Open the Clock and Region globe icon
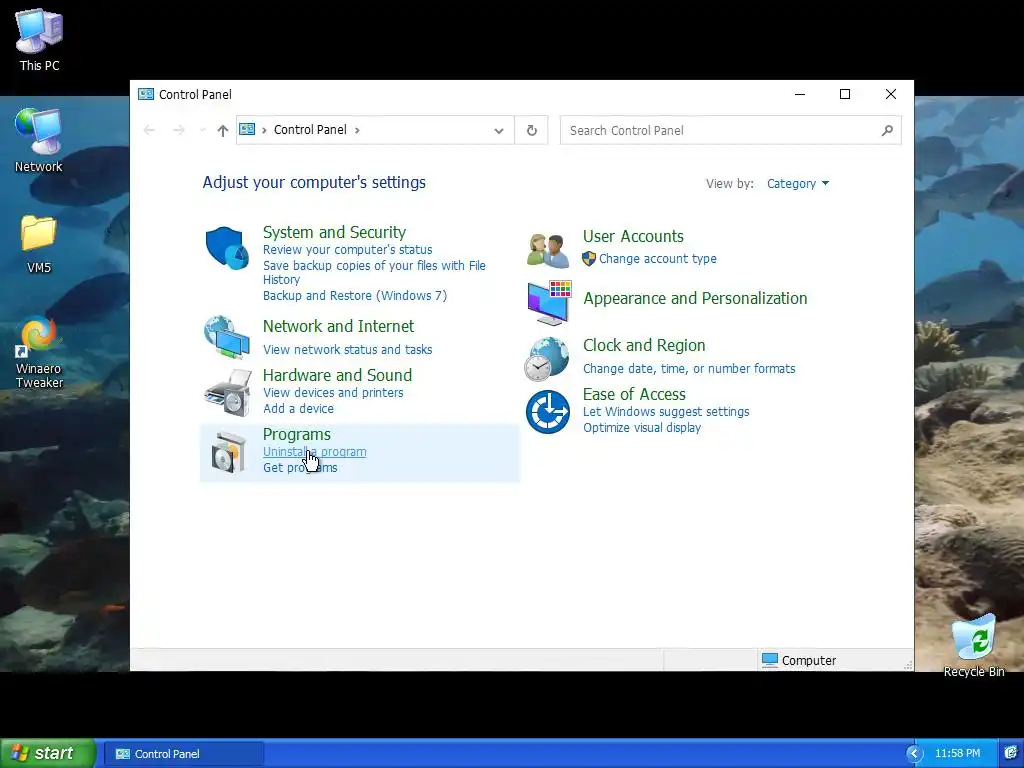The image size is (1024, 768). 547,359
